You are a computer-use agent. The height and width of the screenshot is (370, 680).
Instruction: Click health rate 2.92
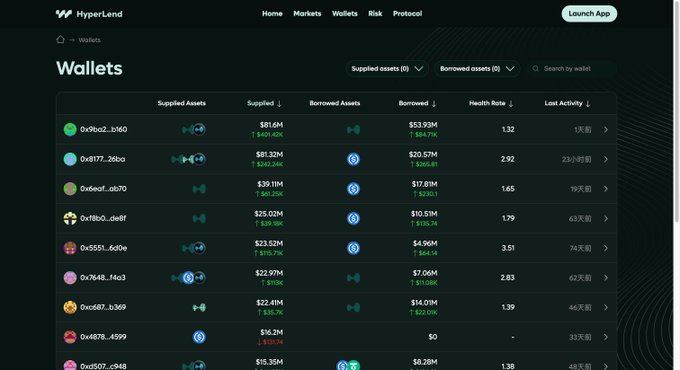507,159
